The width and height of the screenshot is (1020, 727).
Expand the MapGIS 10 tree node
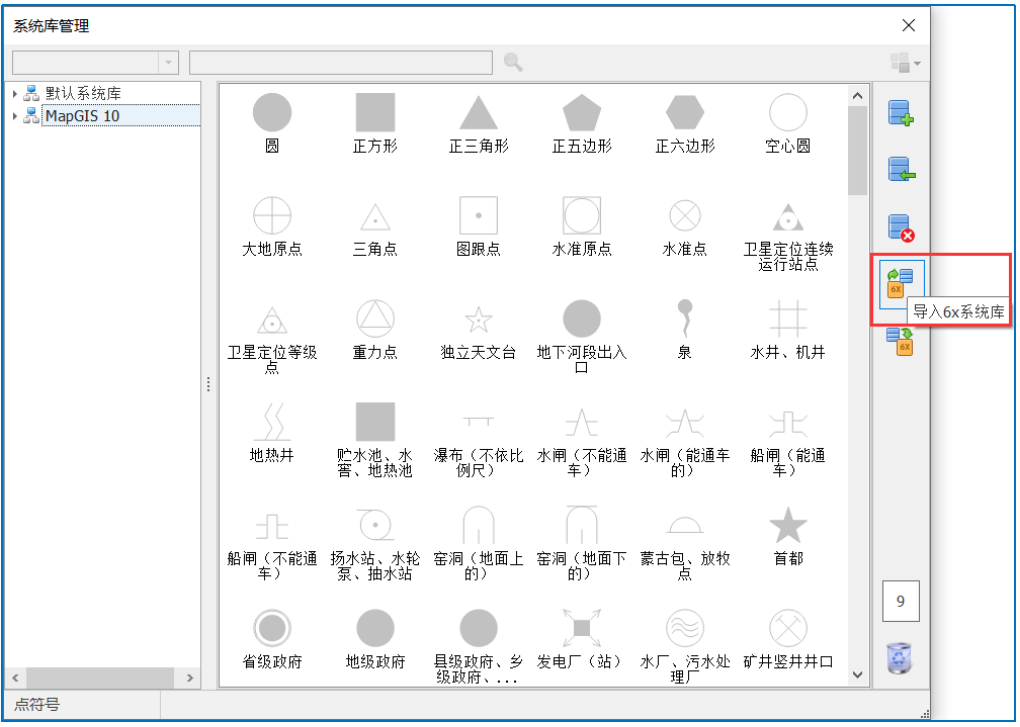coord(14,116)
